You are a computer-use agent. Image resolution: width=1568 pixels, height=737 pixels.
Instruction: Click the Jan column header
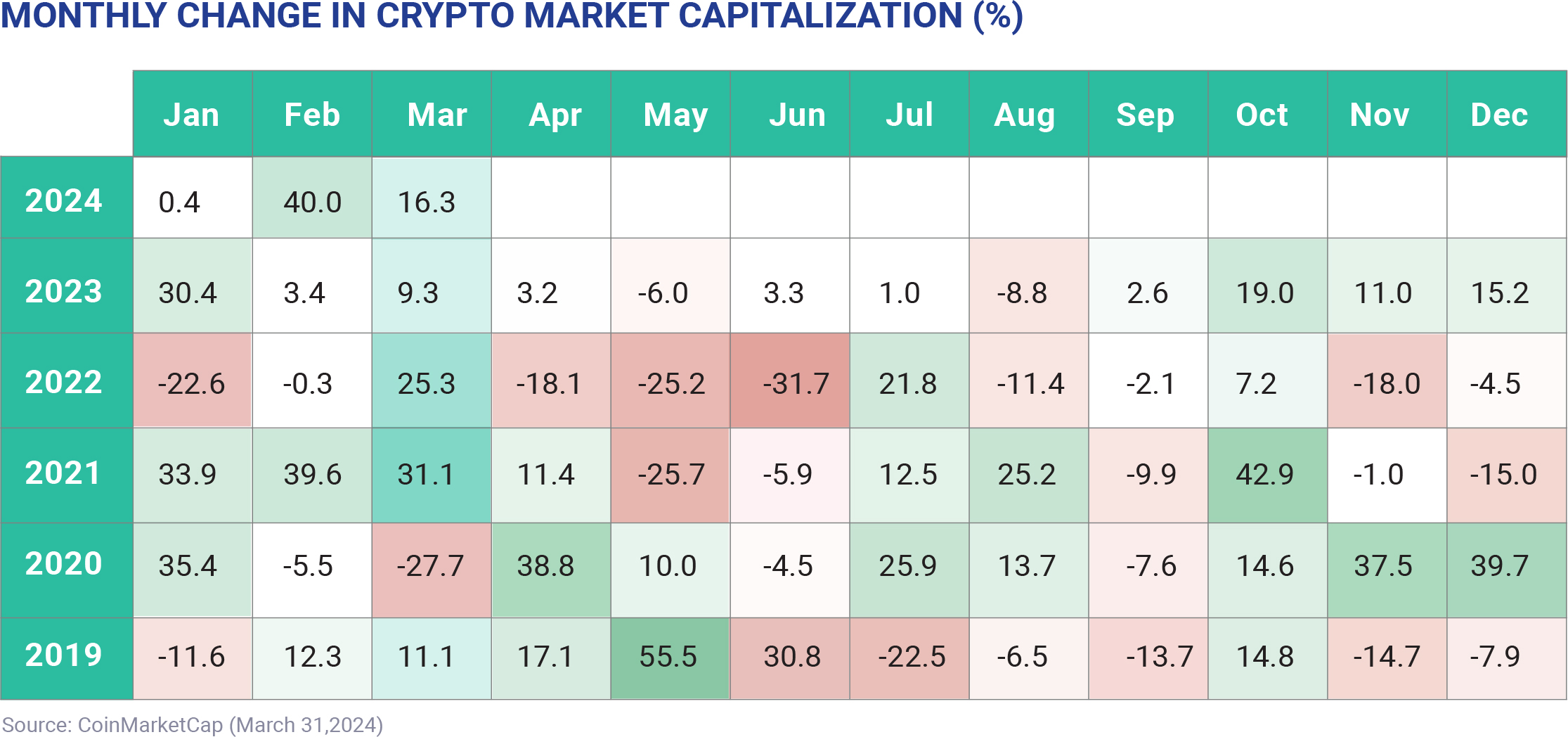(x=192, y=115)
